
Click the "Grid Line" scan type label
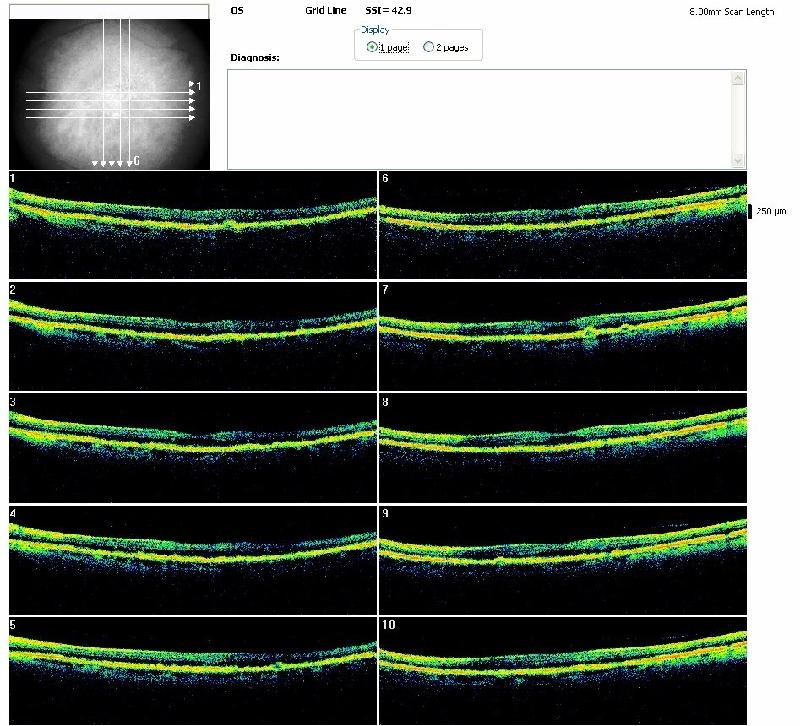pos(325,12)
